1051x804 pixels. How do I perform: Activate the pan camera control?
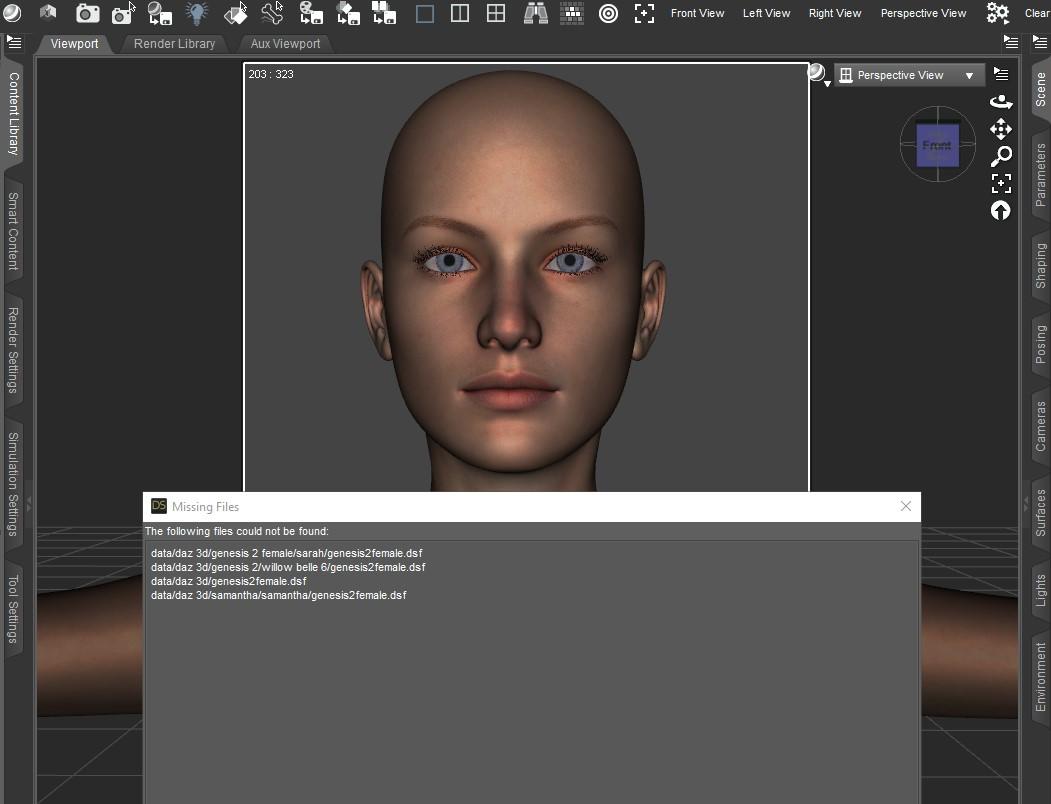pos(1001,129)
